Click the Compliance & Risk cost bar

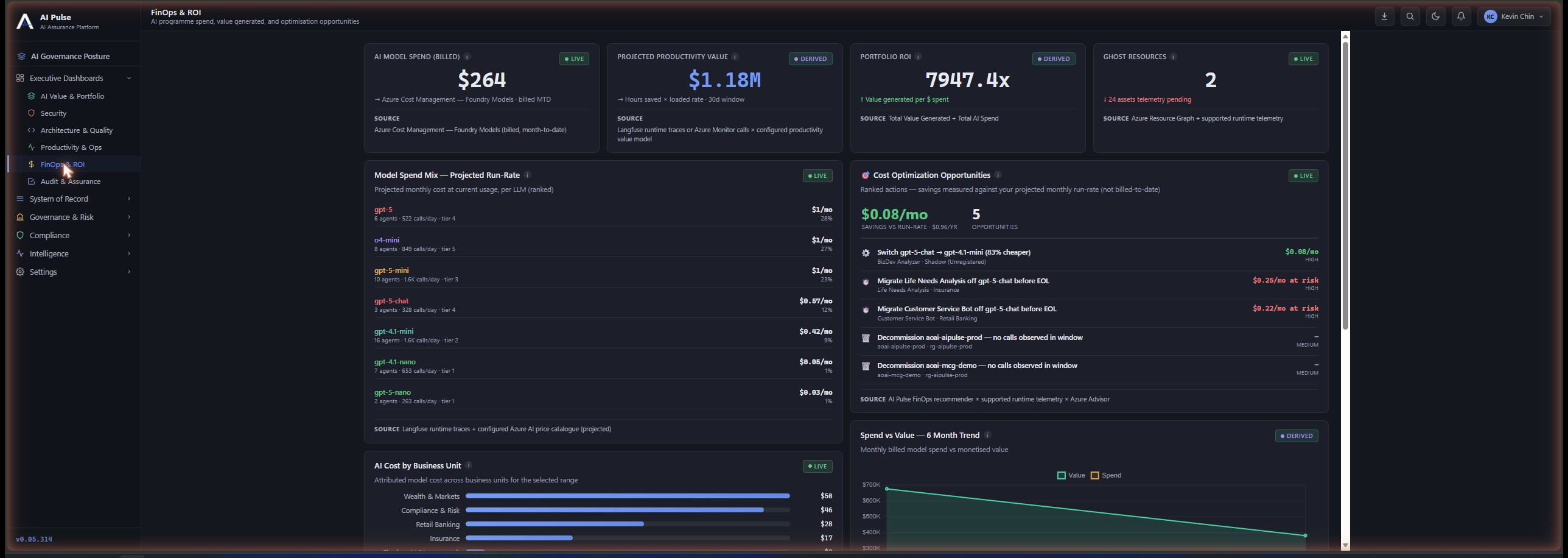(x=614, y=510)
